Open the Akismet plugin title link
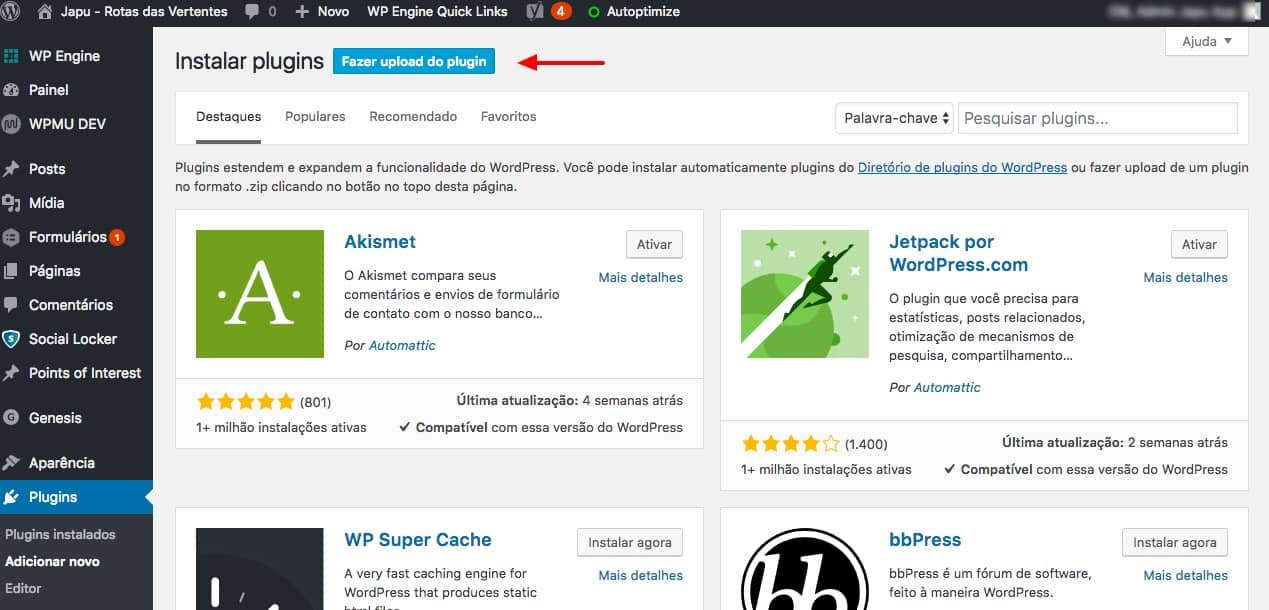The height and width of the screenshot is (610, 1269). click(380, 242)
